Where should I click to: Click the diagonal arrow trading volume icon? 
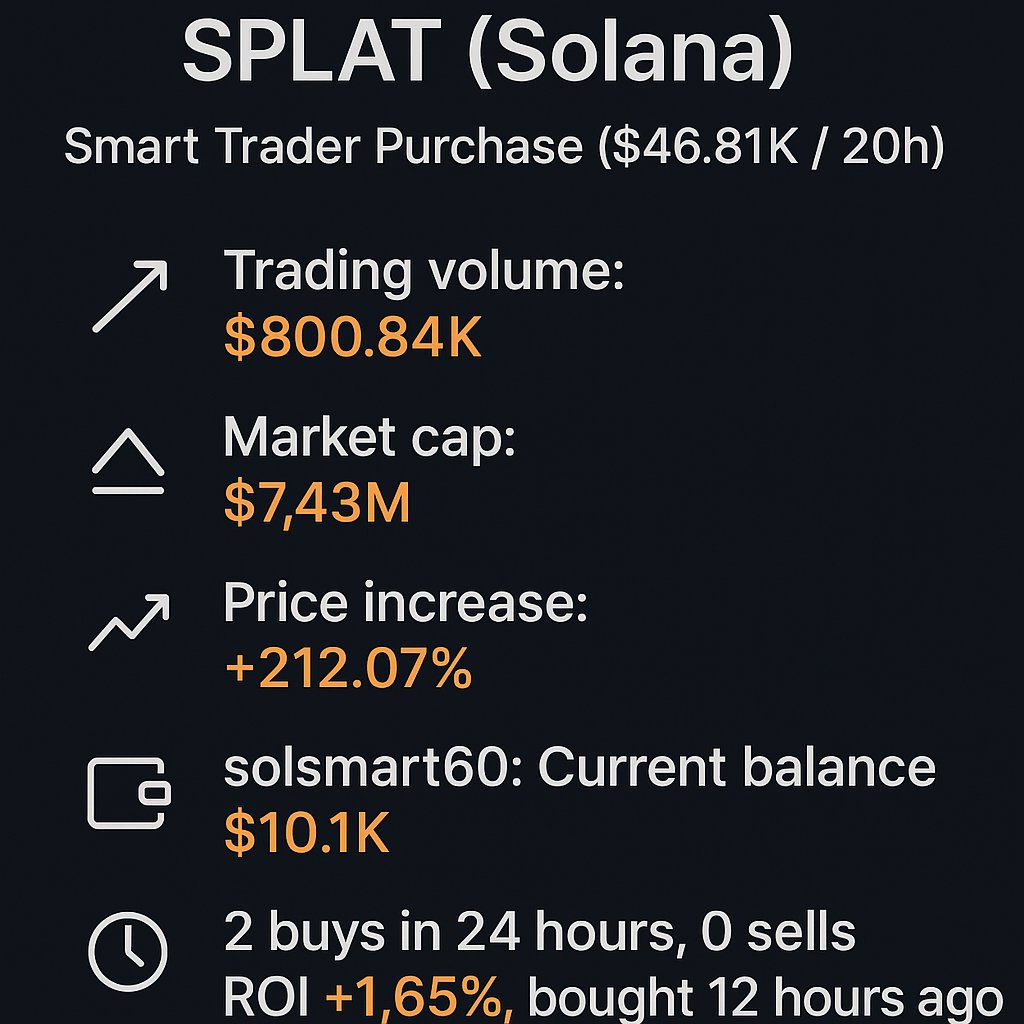pos(130,296)
